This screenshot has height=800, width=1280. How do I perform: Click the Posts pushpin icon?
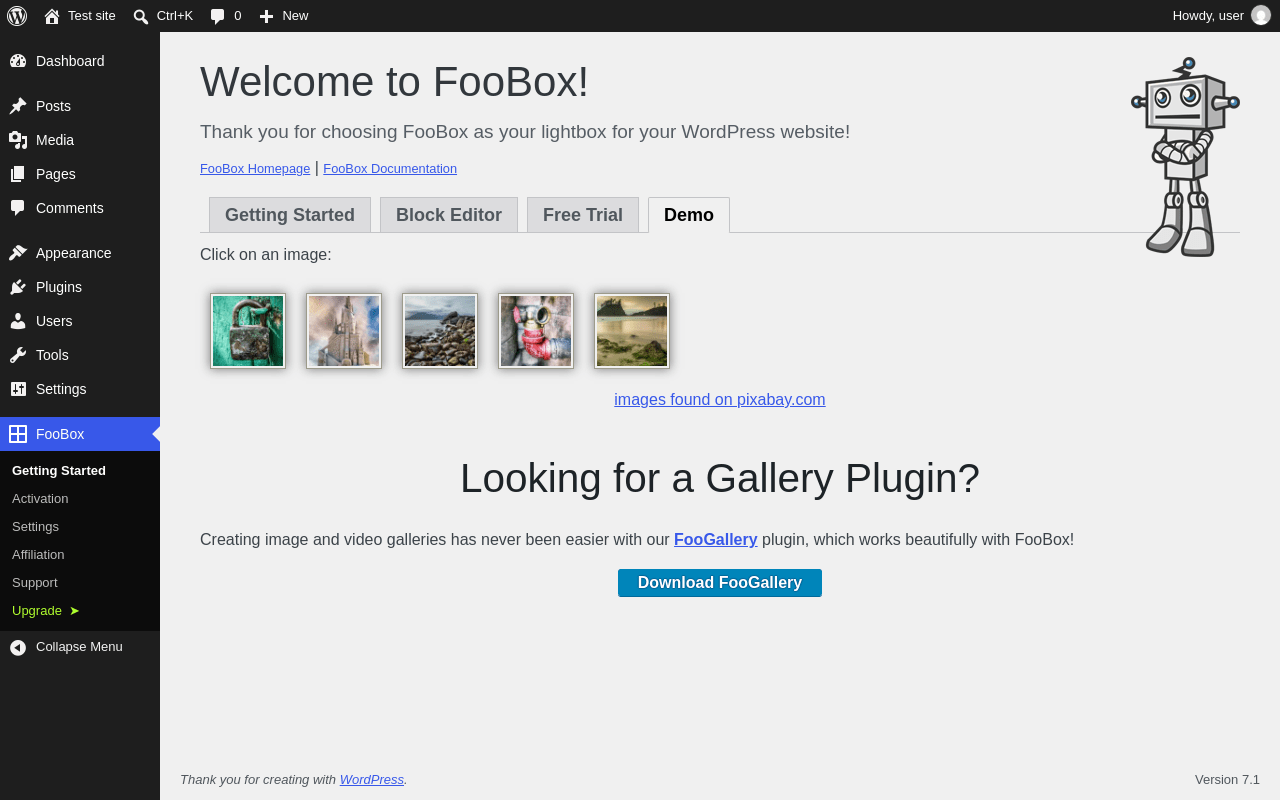18,106
